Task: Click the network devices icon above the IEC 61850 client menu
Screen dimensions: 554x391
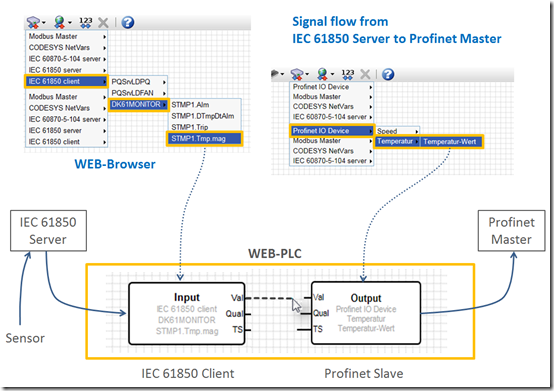Action: point(33,22)
